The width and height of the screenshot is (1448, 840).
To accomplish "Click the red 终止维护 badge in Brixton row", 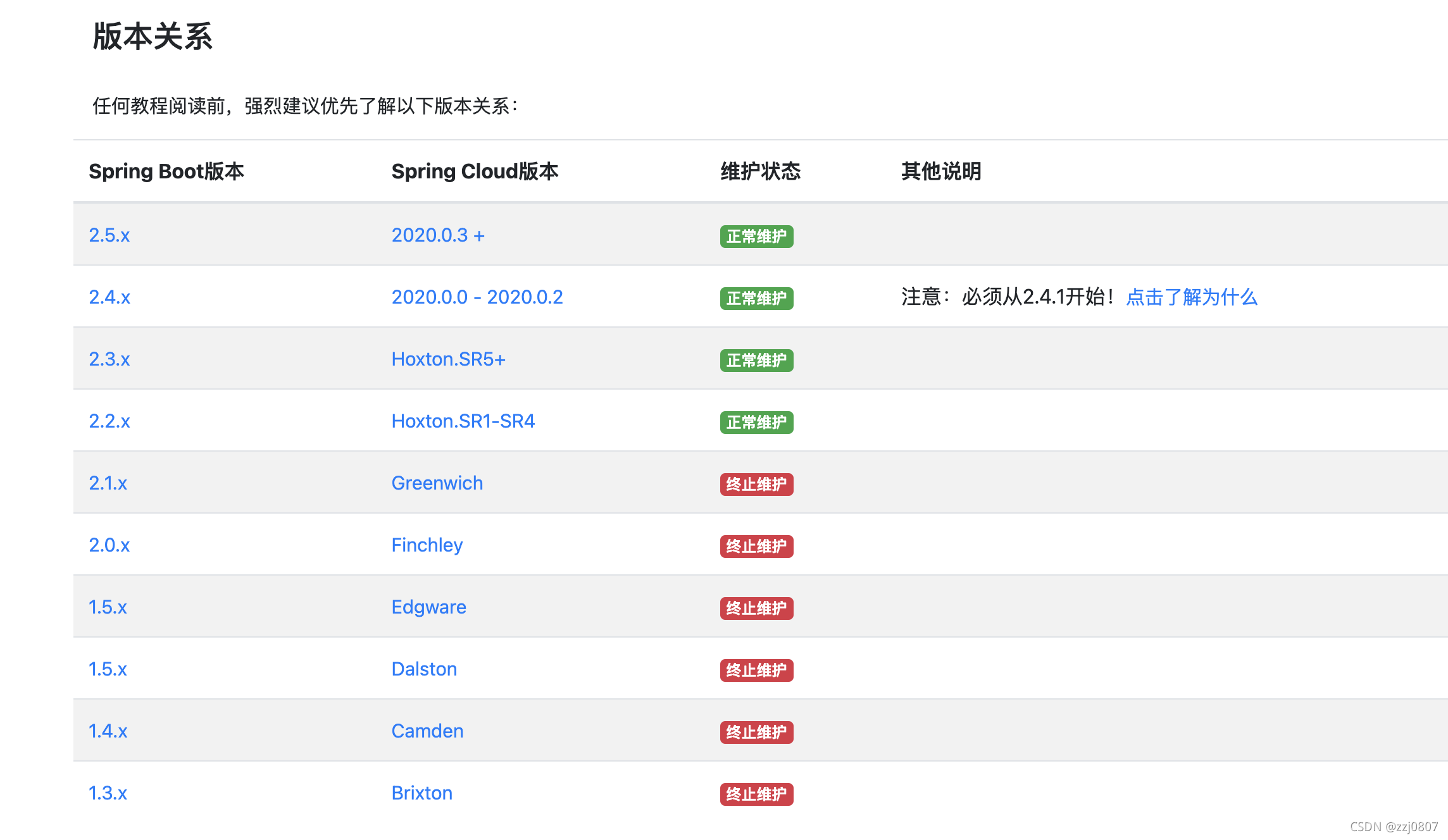I will [756, 794].
